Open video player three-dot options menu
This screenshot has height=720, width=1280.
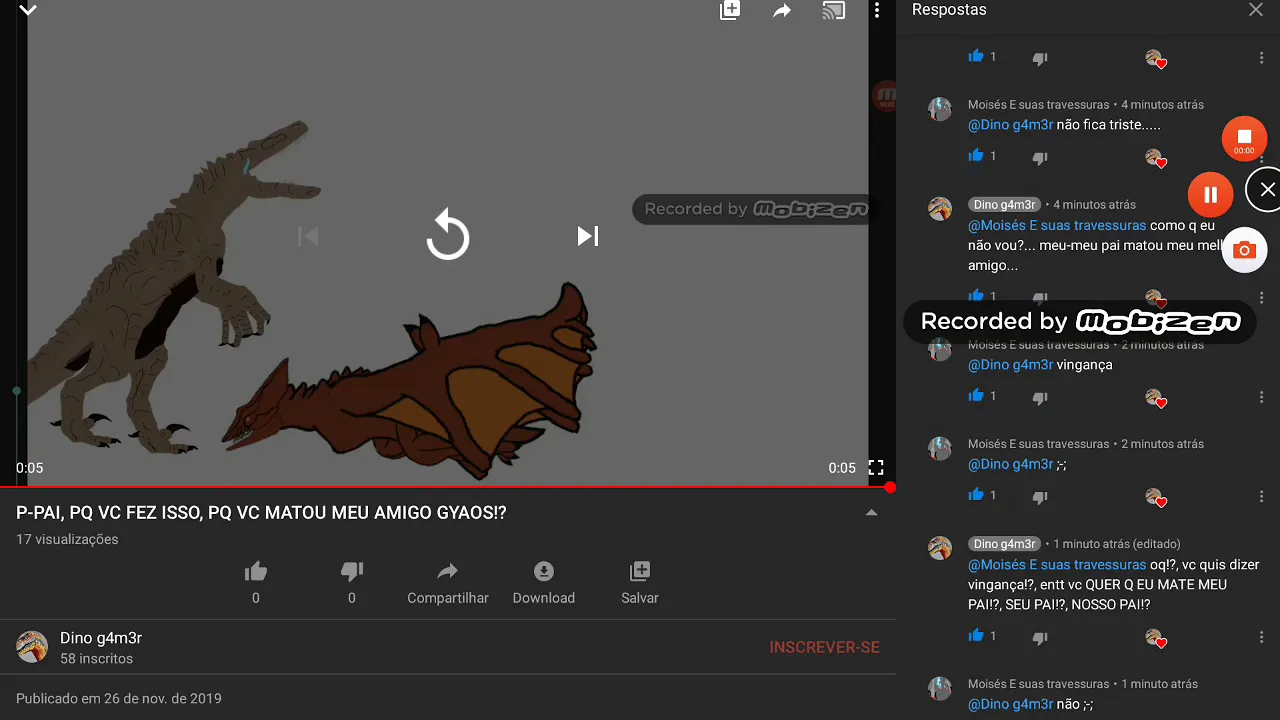click(x=877, y=11)
